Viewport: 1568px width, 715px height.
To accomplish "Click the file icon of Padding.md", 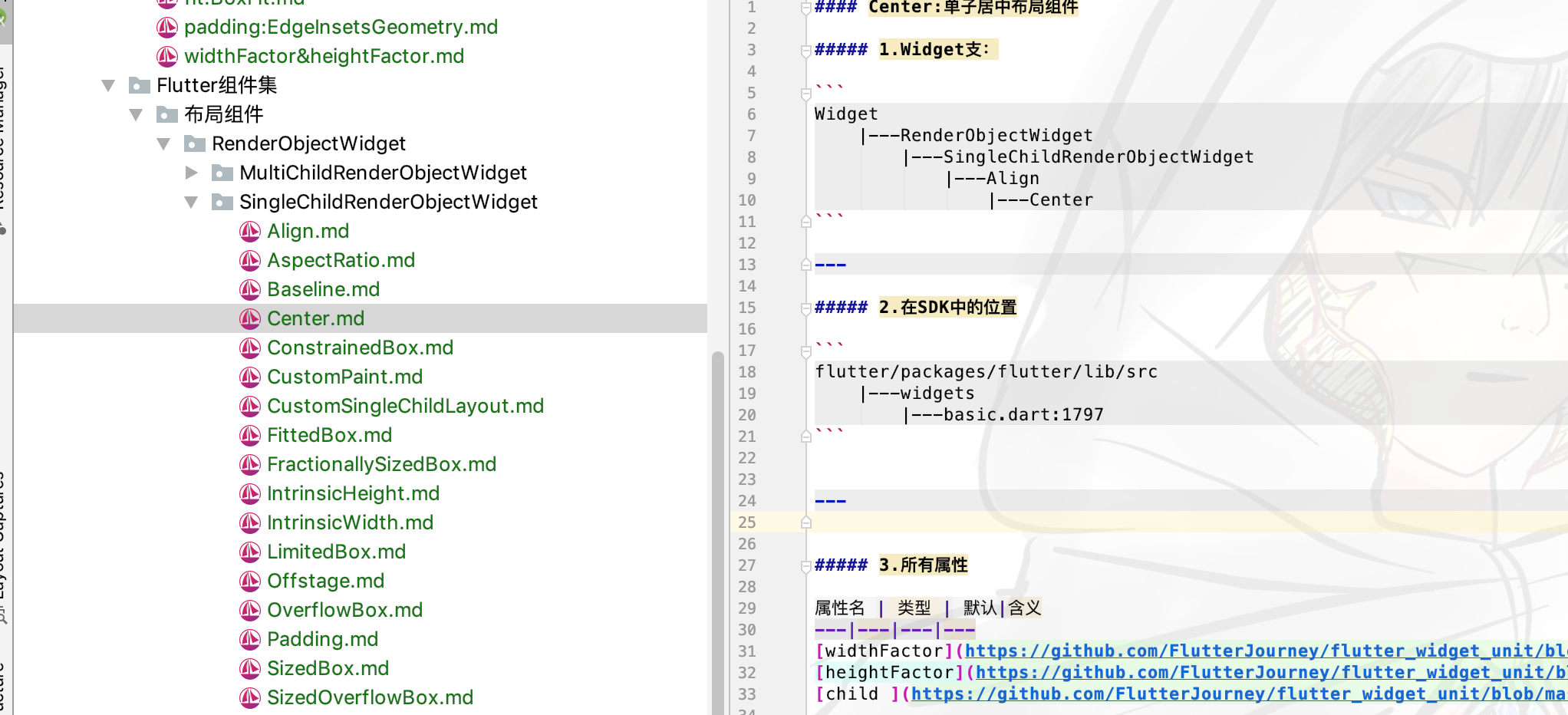I will click(250, 639).
